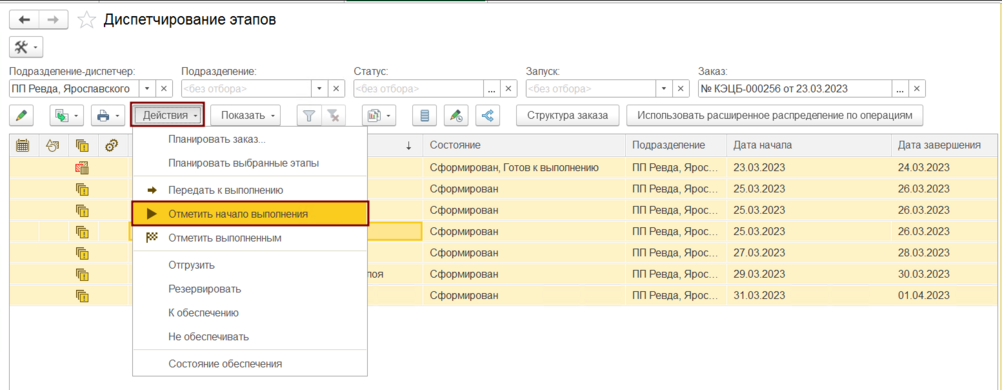Clear the Заказ field with X

click(x=918, y=88)
